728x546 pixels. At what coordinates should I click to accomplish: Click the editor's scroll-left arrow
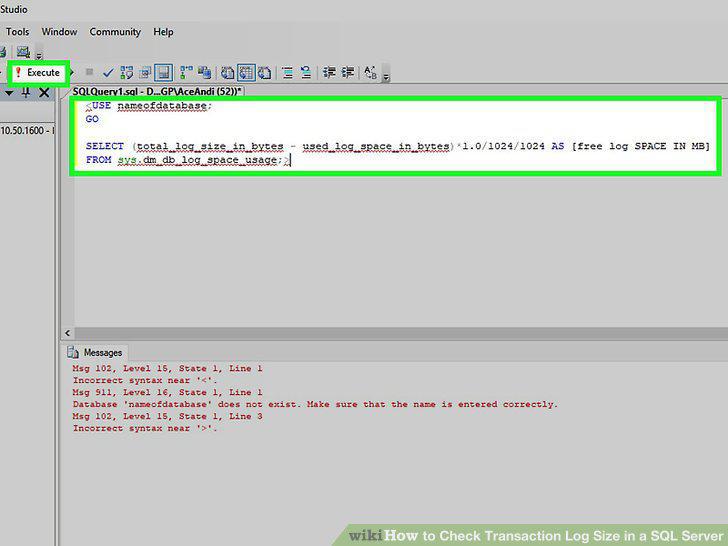point(68,333)
